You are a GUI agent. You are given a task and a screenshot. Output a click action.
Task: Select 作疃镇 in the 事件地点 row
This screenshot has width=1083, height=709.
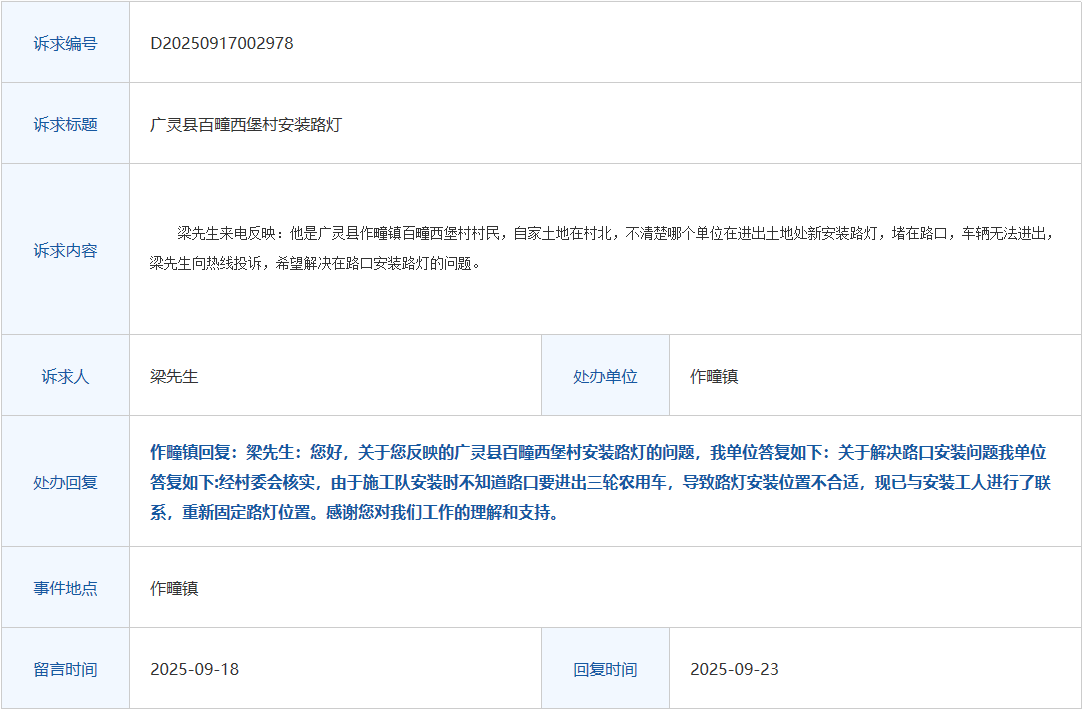(x=174, y=588)
